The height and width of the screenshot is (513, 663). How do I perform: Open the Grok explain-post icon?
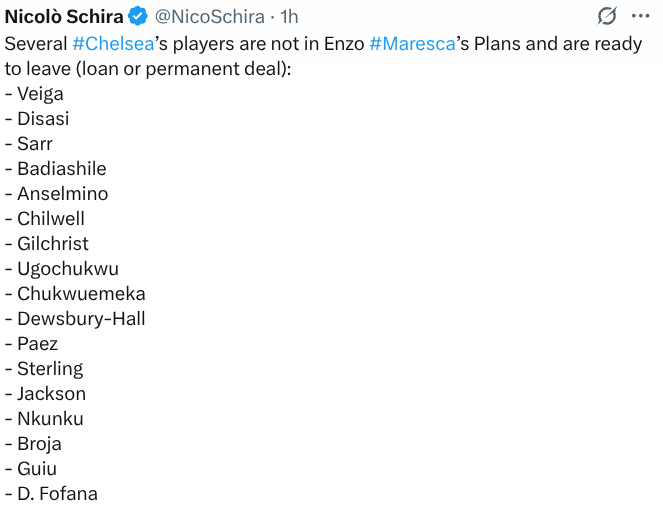point(606,16)
